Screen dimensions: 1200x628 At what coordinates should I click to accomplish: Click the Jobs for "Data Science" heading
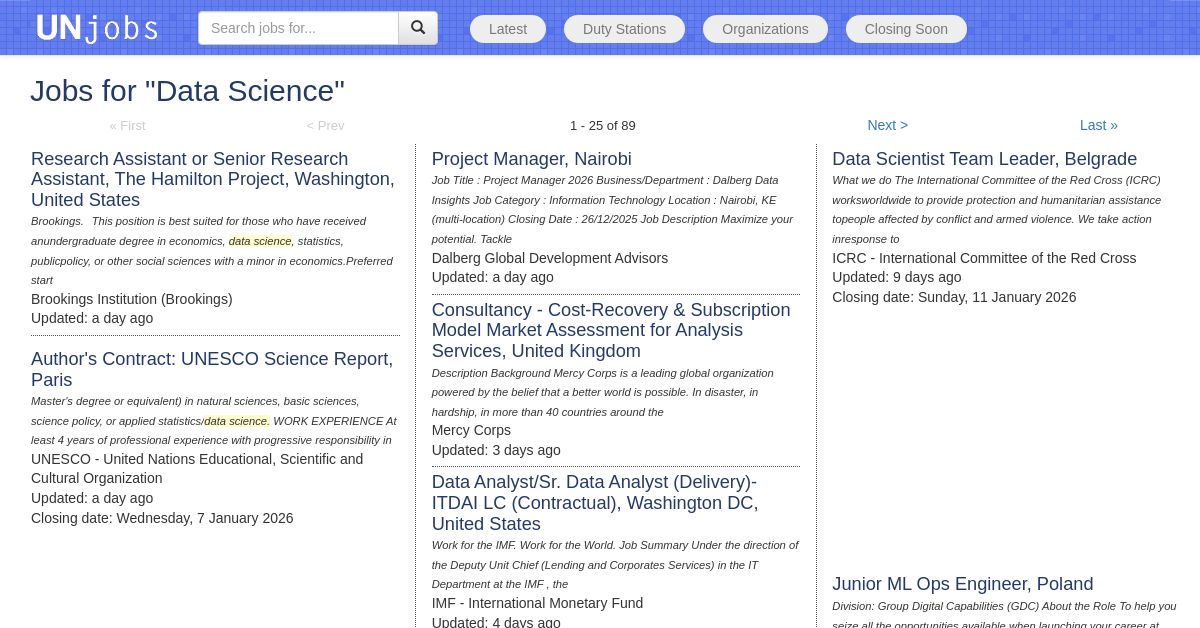coord(187,91)
